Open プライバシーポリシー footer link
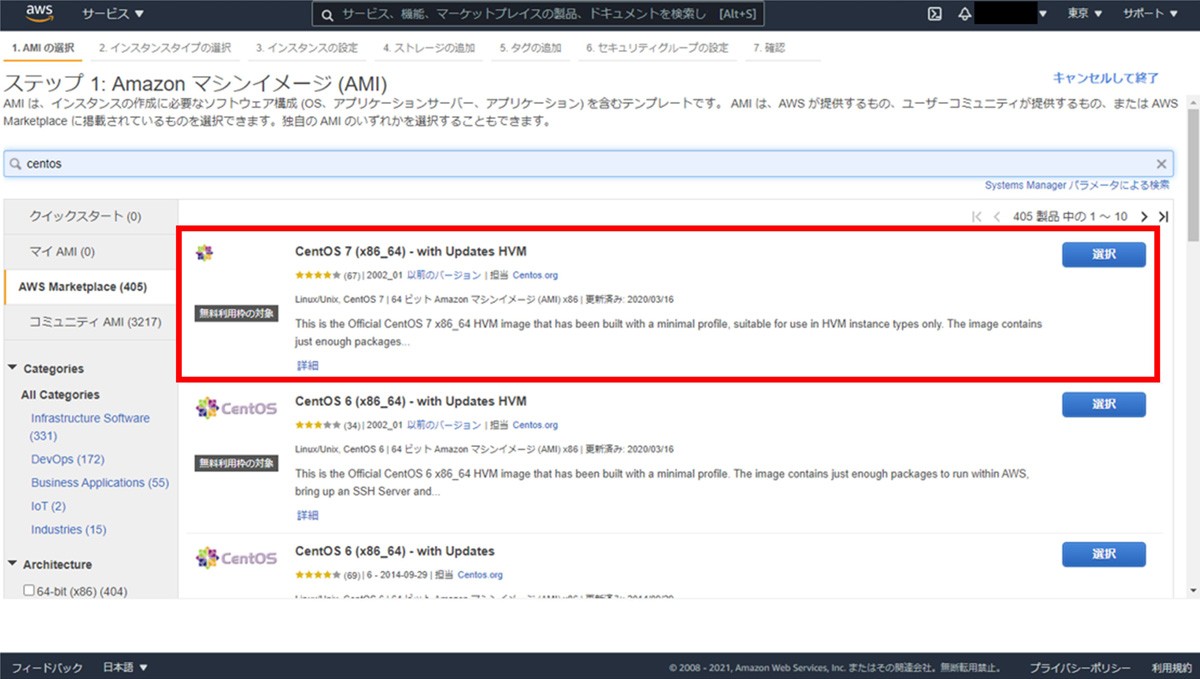Viewport: 1200px width, 679px height. 1080,667
